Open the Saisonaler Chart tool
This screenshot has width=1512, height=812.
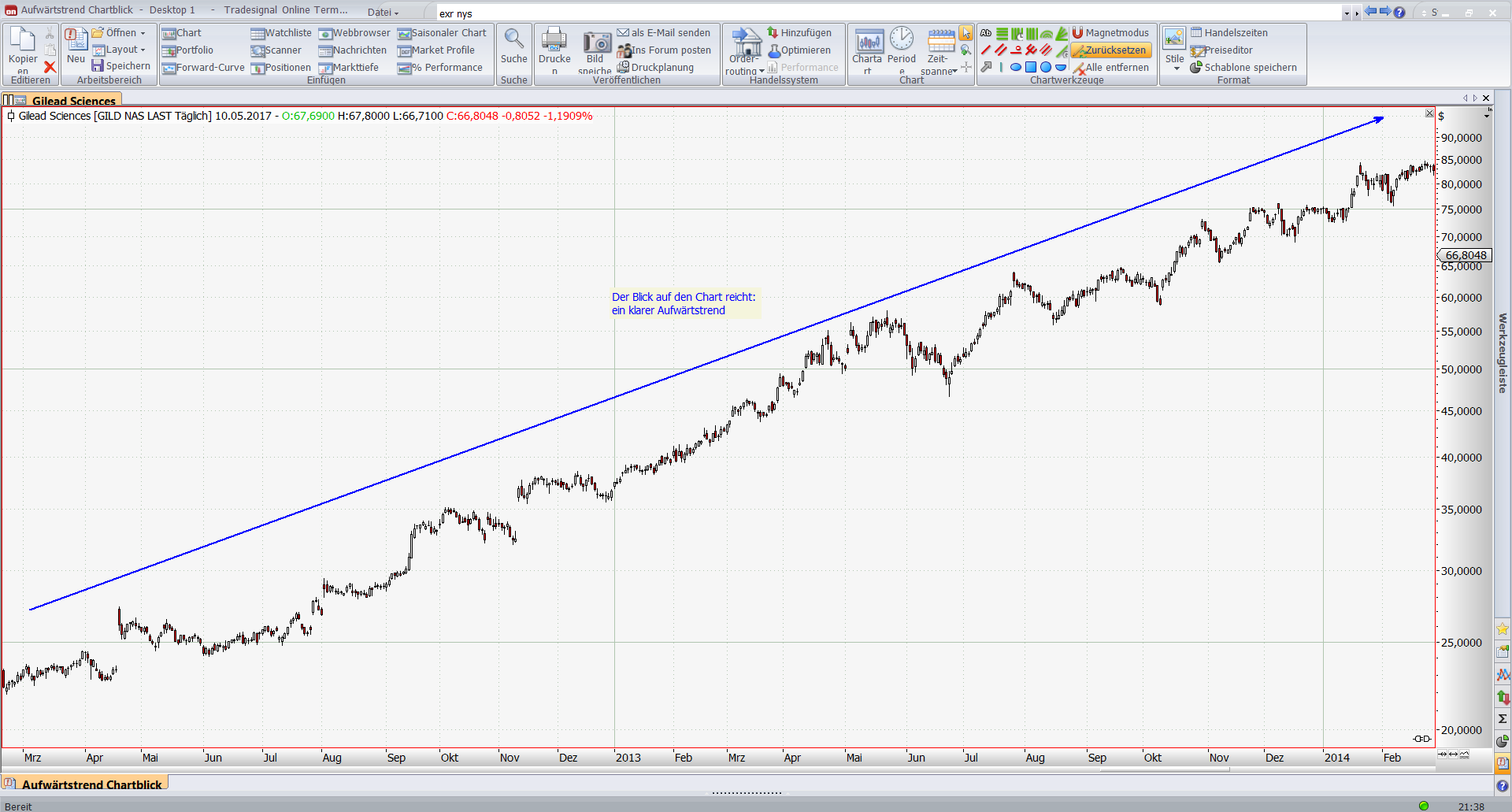pyautogui.click(x=442, y=33)
